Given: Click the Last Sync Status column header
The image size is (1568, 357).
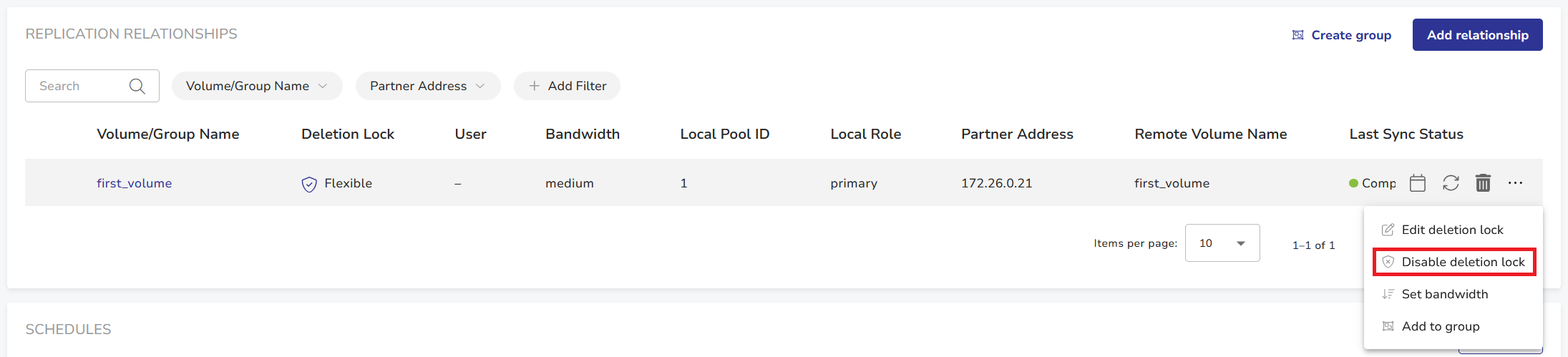Looking at the screenshot, I should pos(1406,134).
